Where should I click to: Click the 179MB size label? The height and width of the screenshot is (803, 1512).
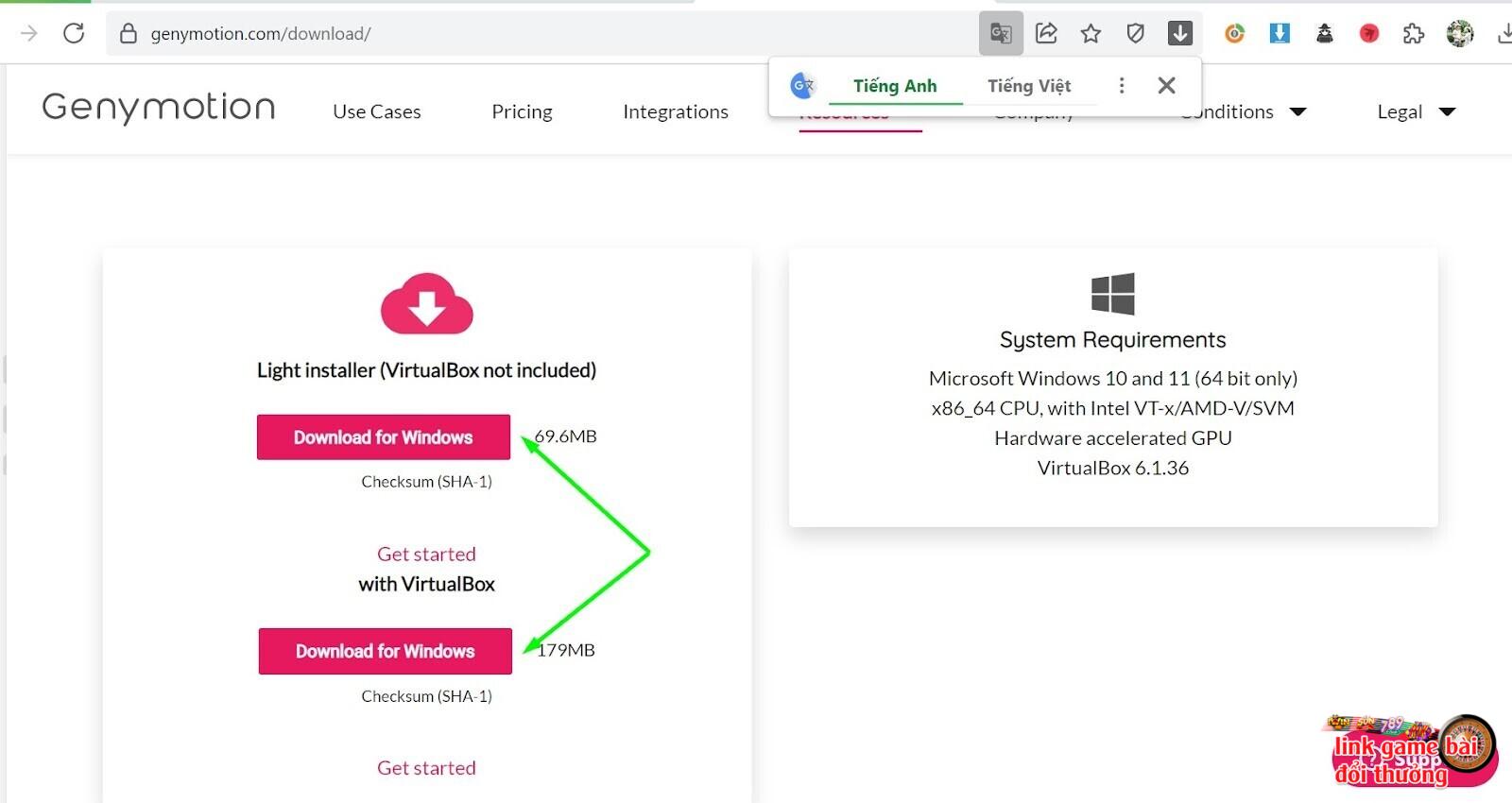click(566, 650)
